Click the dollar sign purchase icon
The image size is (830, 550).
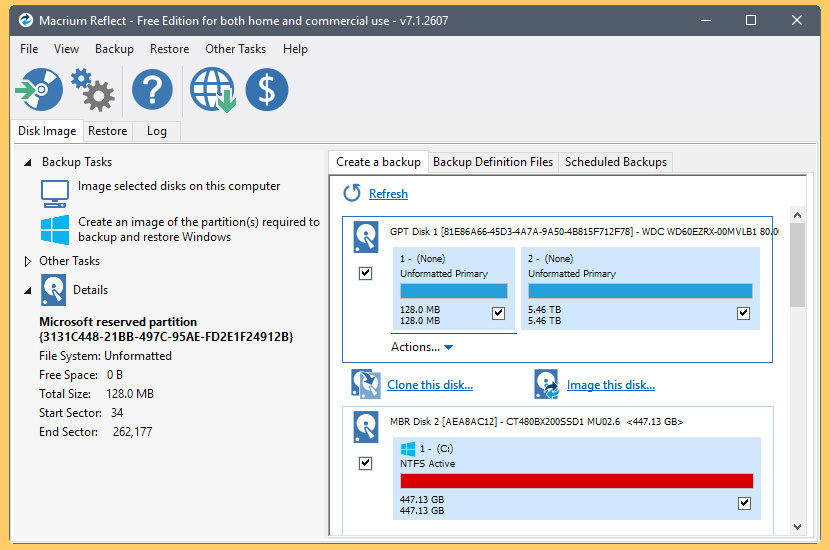pyautogui.click(x=267, y=89)
